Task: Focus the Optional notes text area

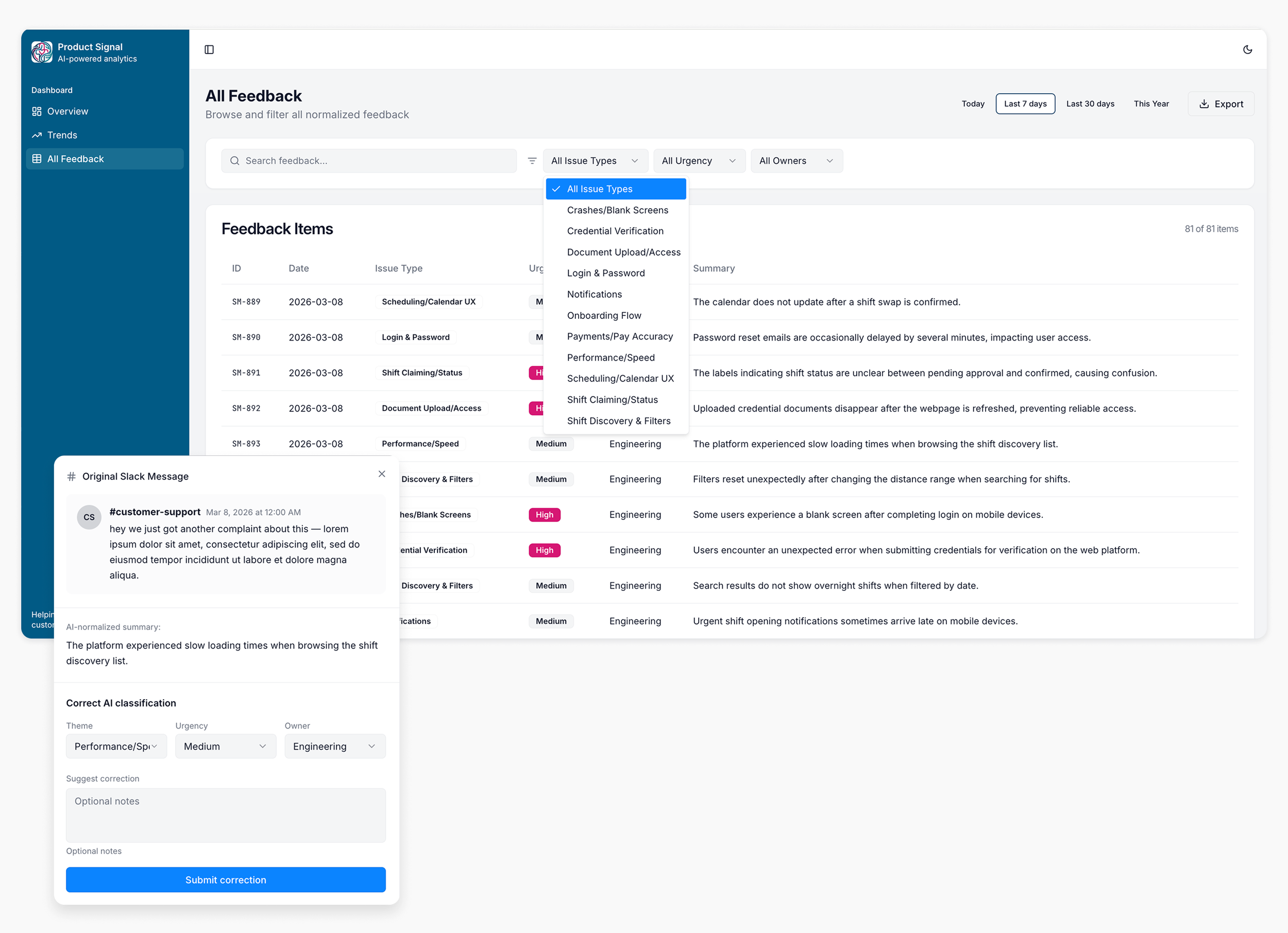Action: 226,815
